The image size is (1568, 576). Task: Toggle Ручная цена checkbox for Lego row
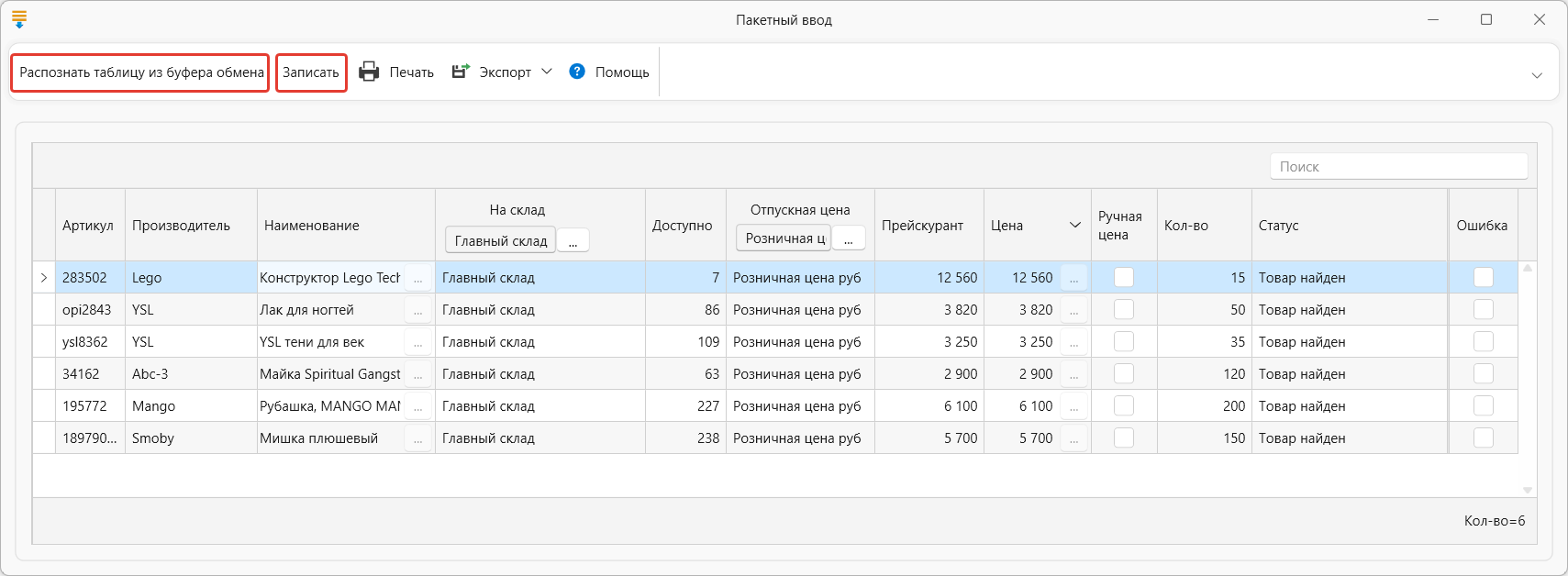coord(1124,277)
